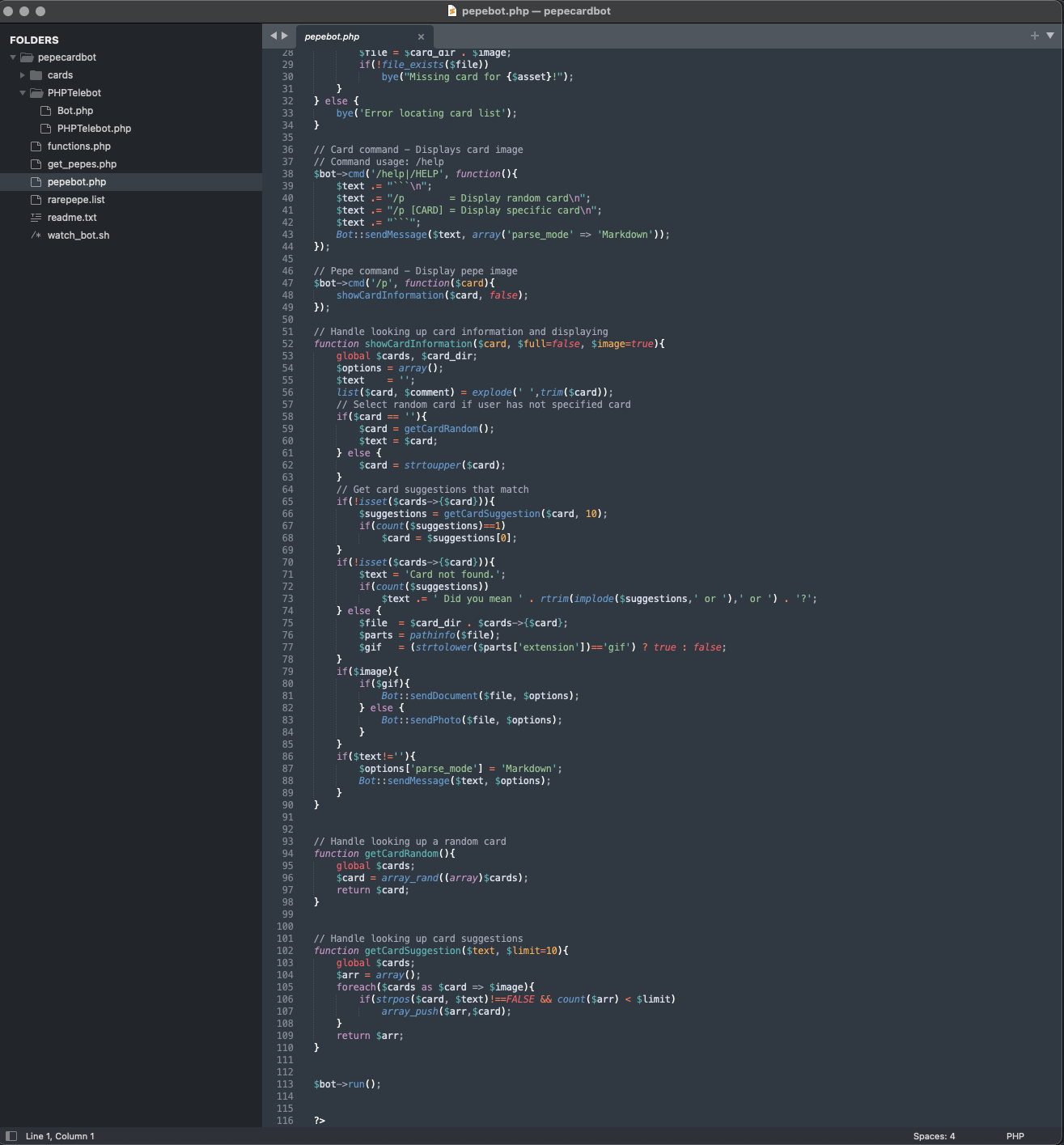Click the getCardSuggestion function definition name
The image size is (1064, 1145).
pos(413,951)
